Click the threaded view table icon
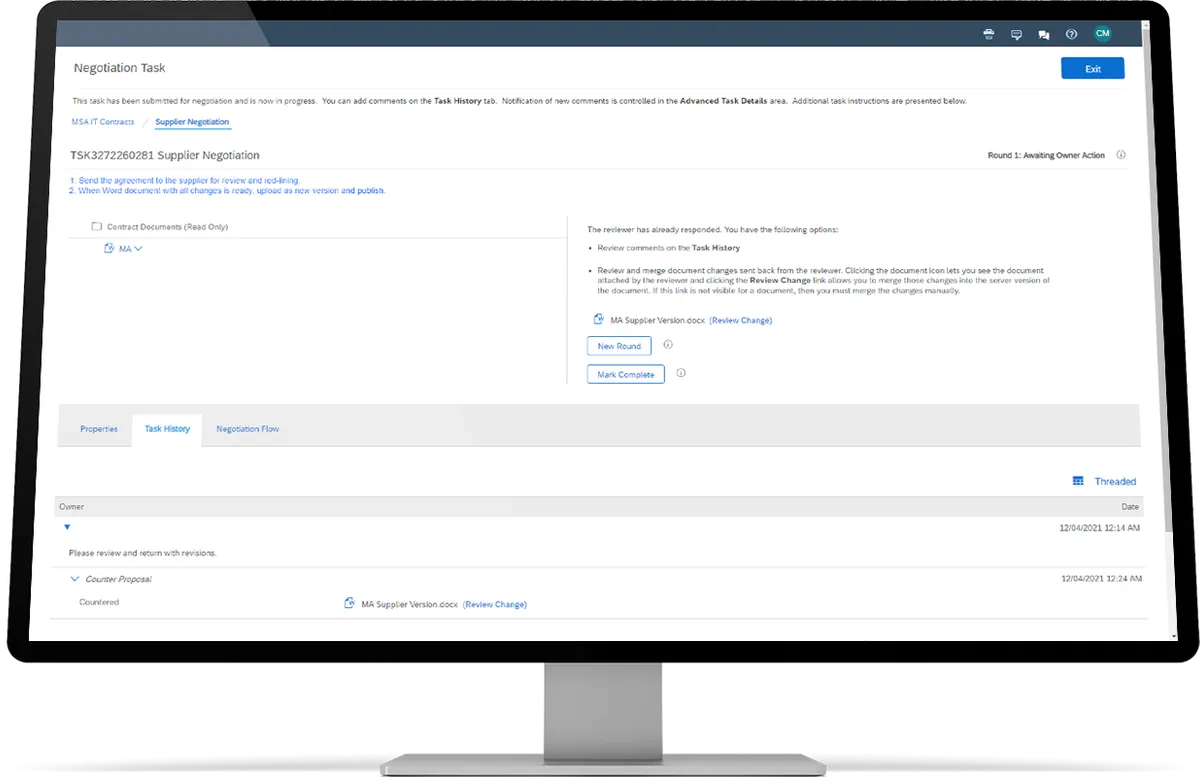The height and width of the screenshot is (777, 1200). (x=1078, y=481)
